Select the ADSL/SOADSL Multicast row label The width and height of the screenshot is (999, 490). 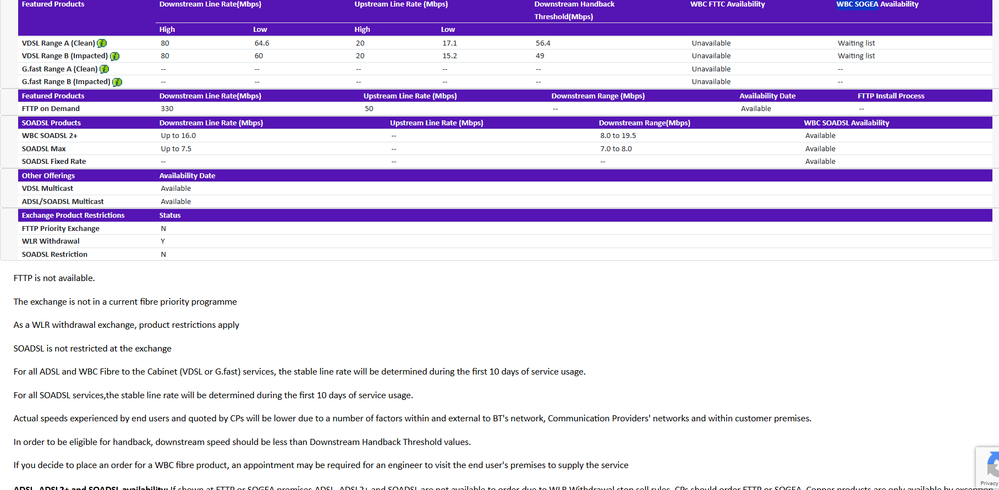pos(62,201)
